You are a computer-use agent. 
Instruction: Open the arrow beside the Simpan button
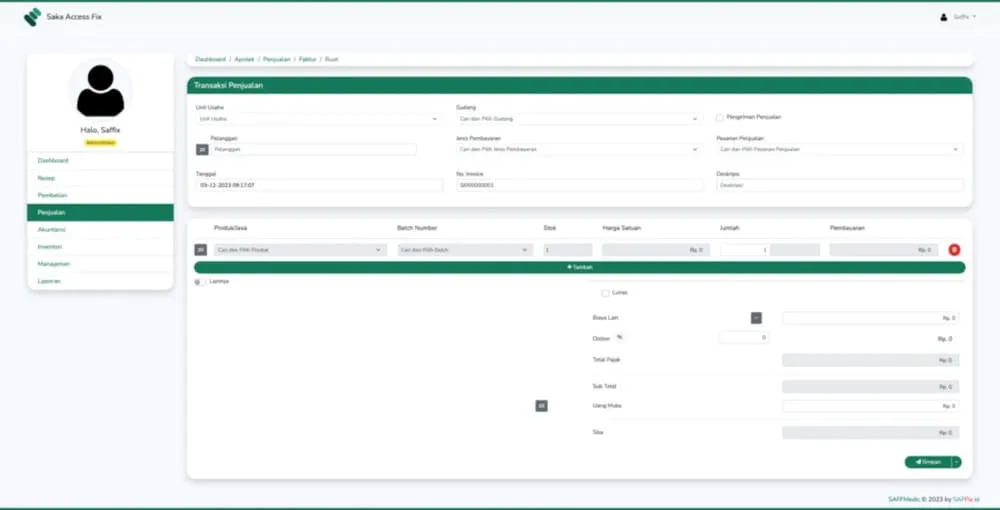[956, 462]
